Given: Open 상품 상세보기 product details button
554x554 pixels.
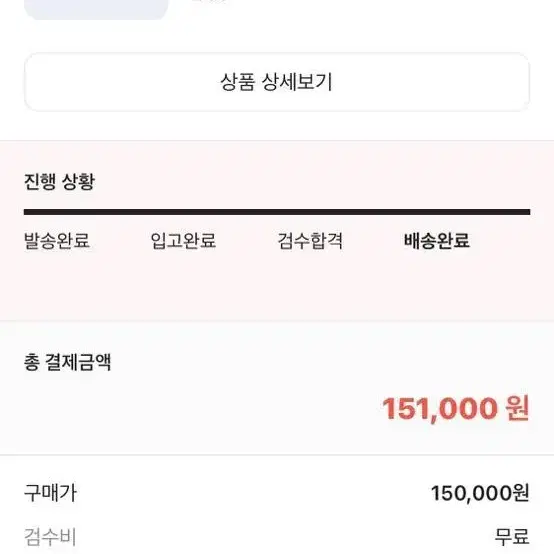Looking at the screenshot, I should (x=277, y=82).
